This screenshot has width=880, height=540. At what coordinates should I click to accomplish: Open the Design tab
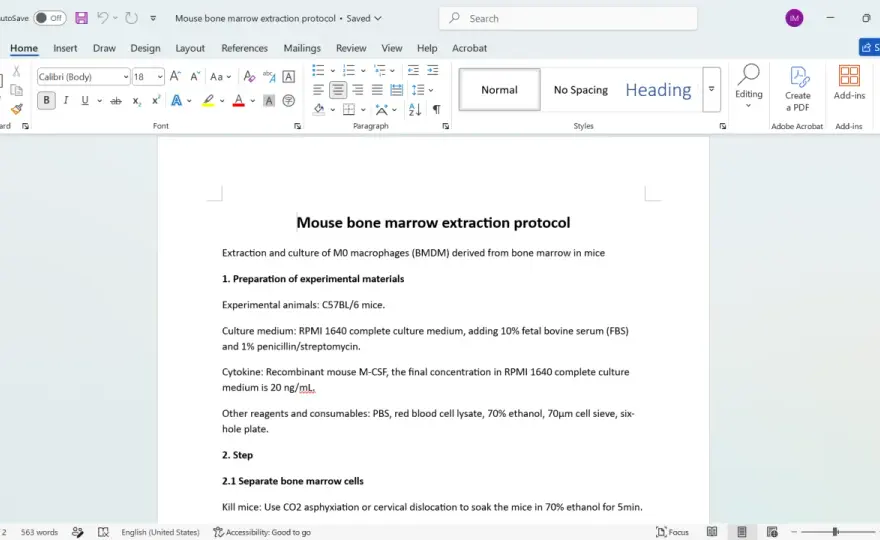click(145, 48)
